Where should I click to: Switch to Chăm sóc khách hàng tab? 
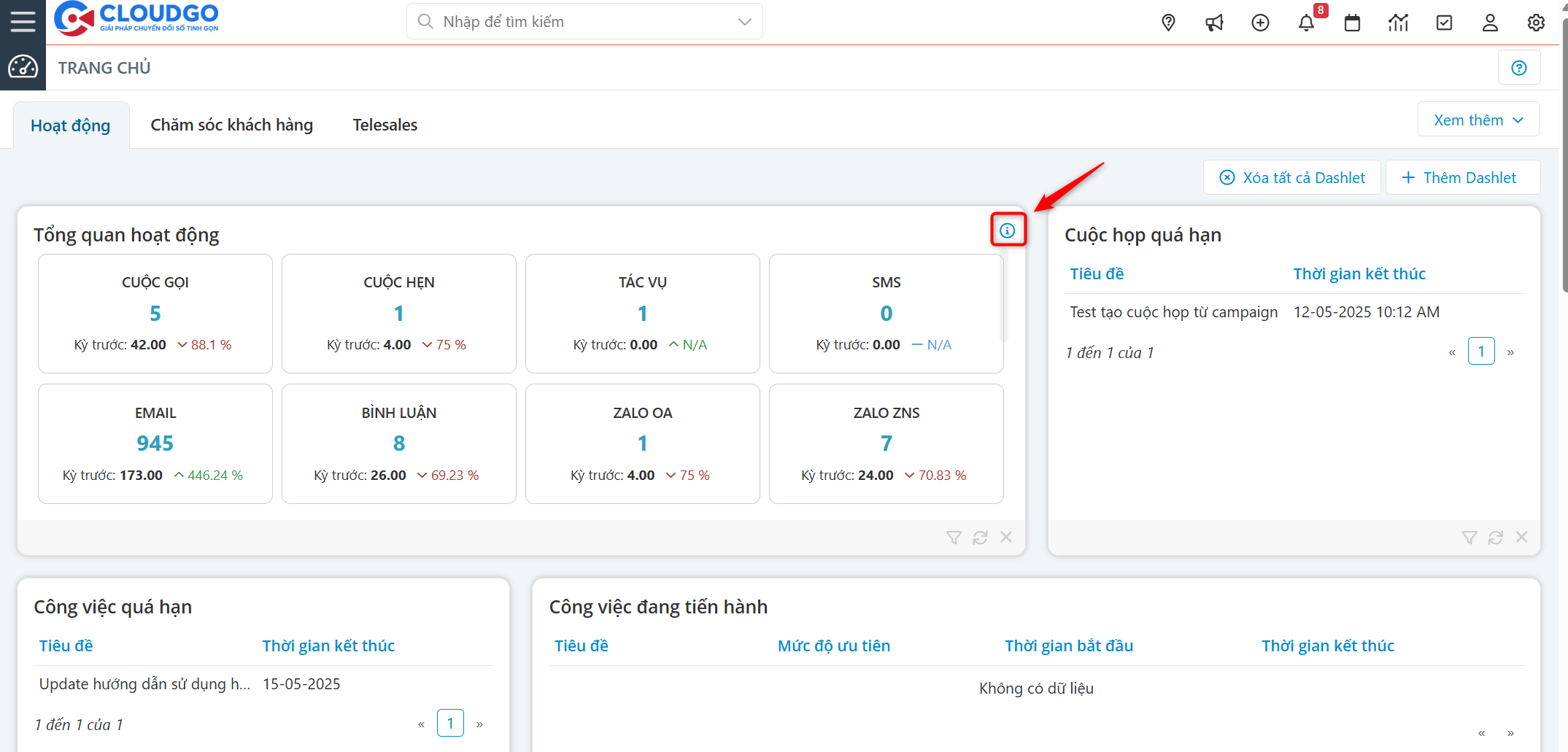tap(231, 125)
